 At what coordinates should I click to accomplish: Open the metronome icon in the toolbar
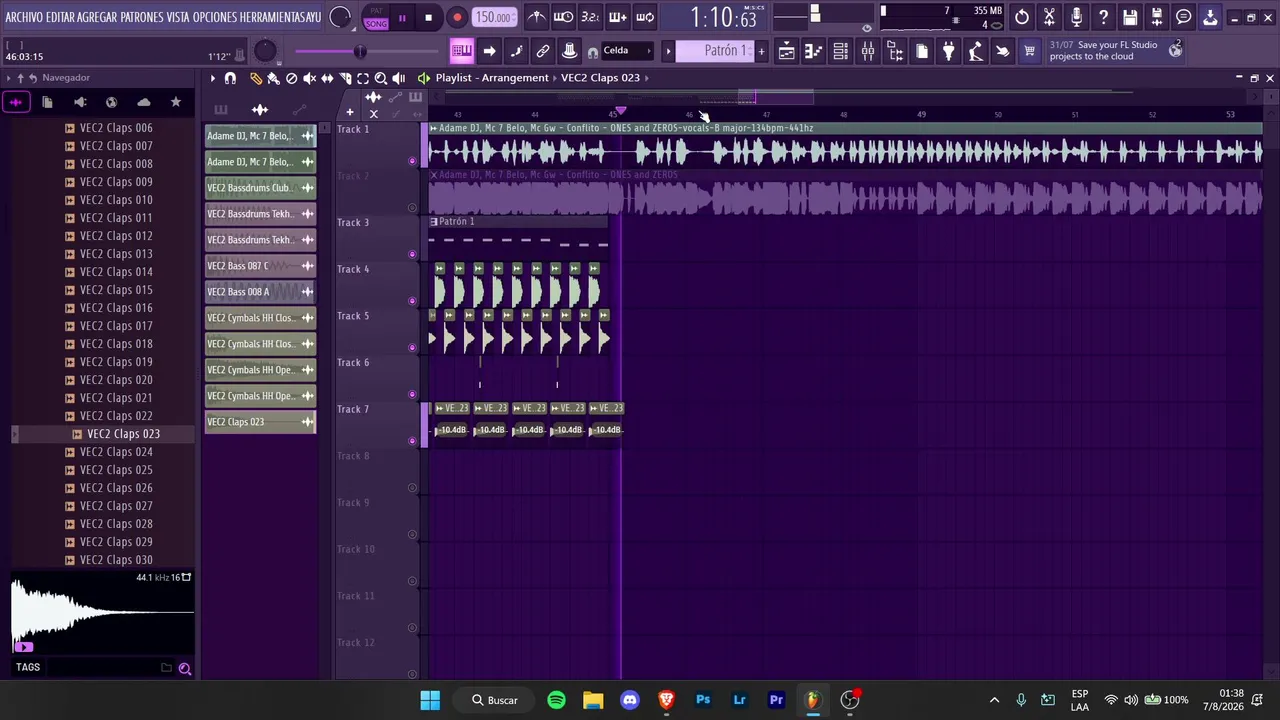[537, 17]
